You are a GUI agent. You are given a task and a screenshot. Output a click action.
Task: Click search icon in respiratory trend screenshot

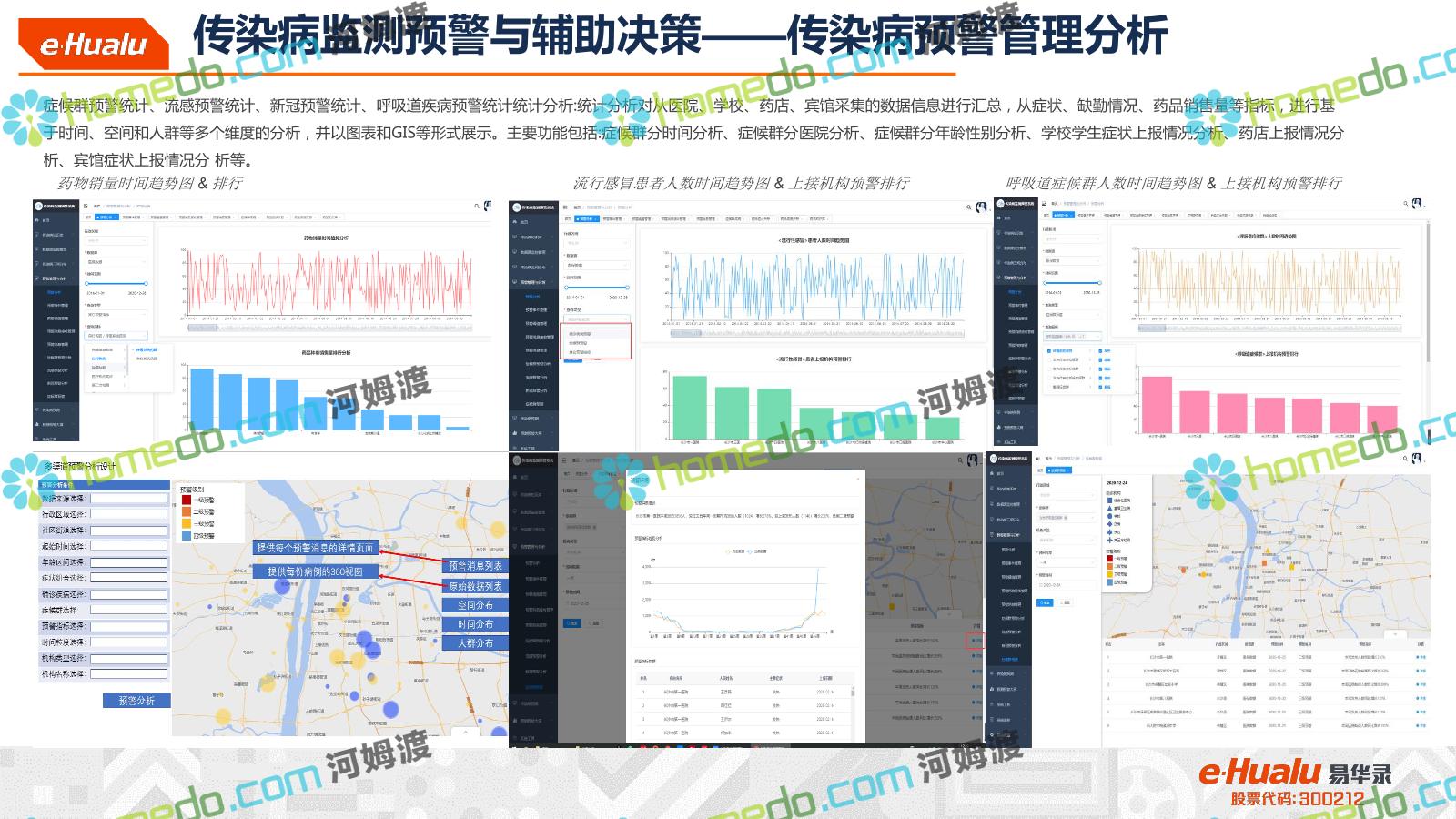1405,204
